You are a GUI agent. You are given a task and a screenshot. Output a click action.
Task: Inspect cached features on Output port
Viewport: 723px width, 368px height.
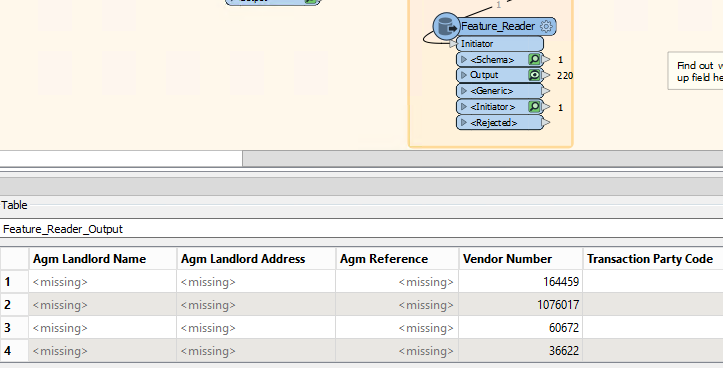(534, 75)
